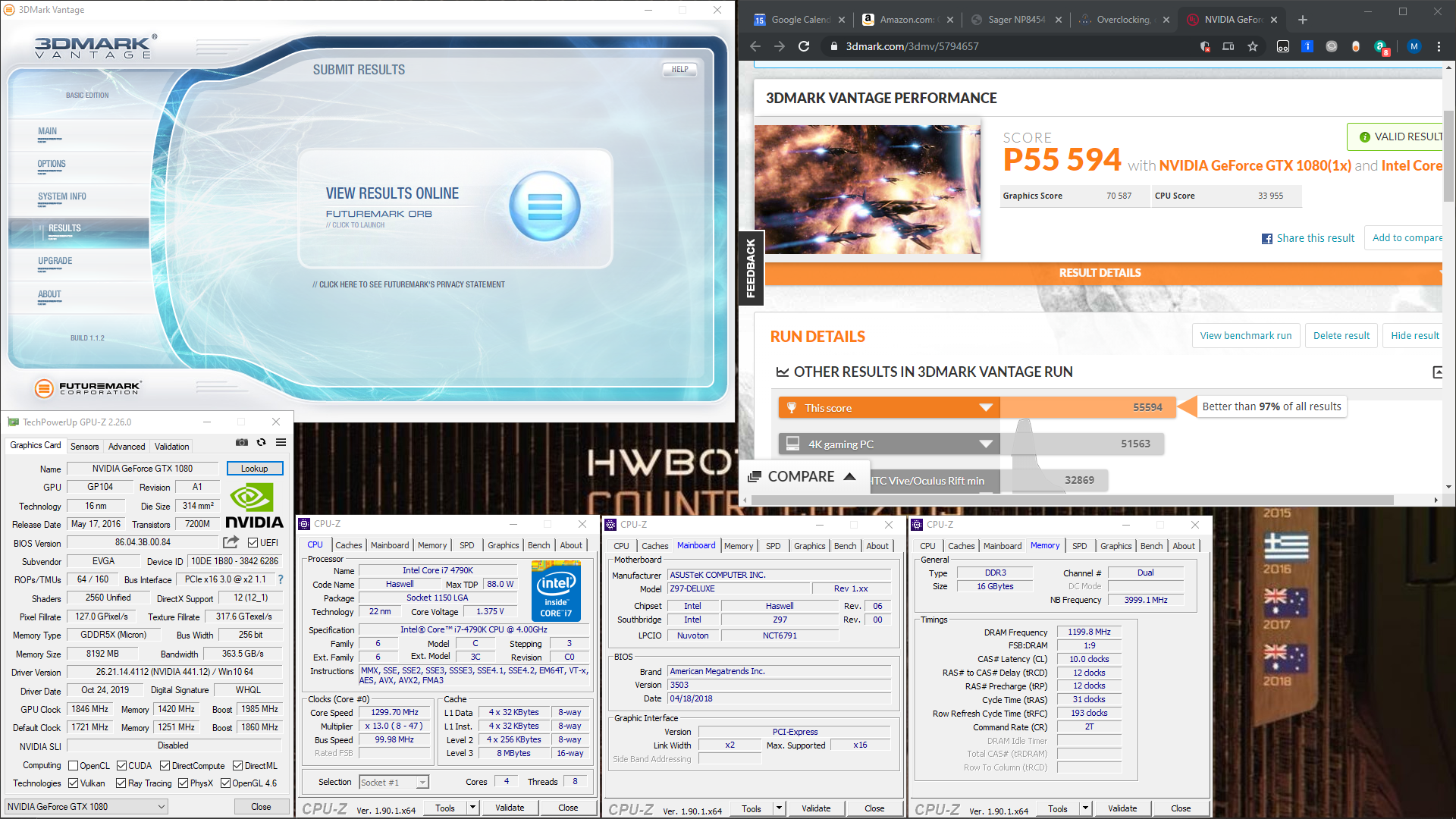Open Futuremark's privacy statement link

click(x=409, y=284)
